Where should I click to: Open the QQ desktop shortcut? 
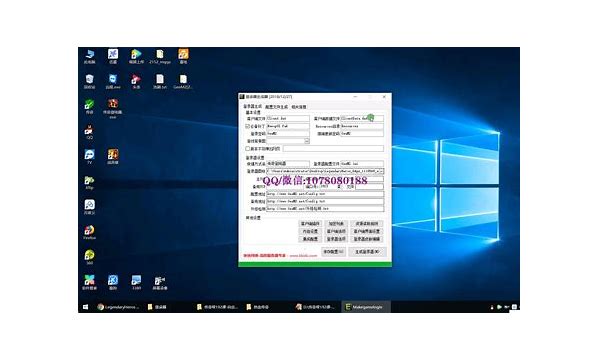tap(89, 132)
